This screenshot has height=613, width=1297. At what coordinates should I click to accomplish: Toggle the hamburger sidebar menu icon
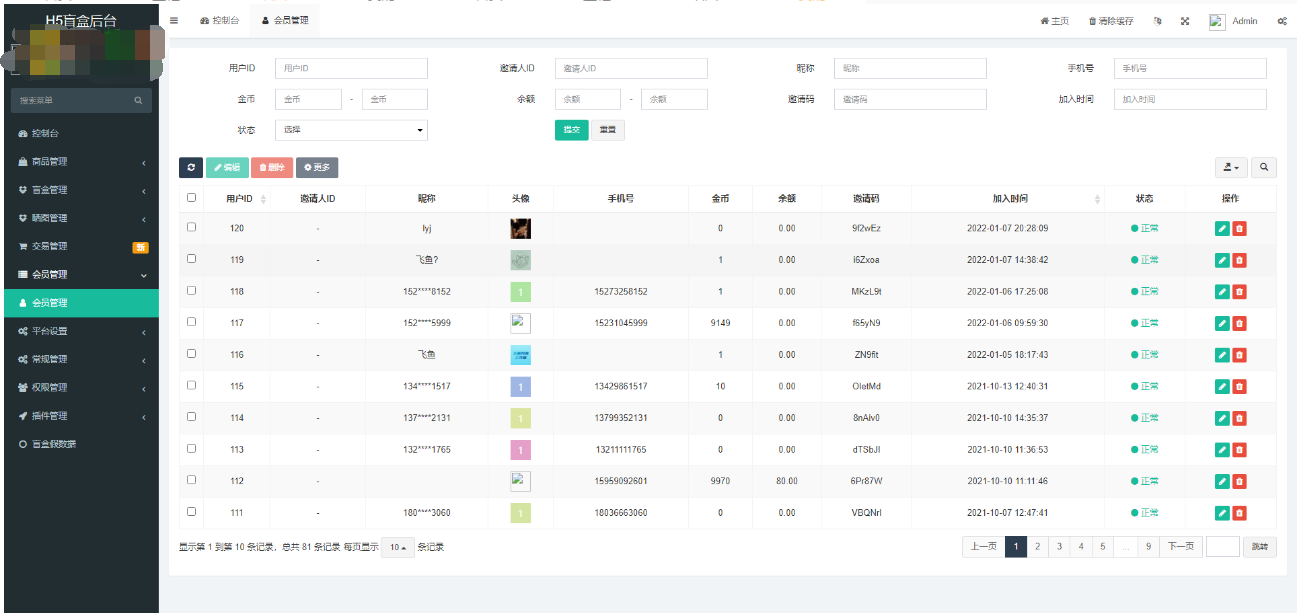click(x=174, y=21)
